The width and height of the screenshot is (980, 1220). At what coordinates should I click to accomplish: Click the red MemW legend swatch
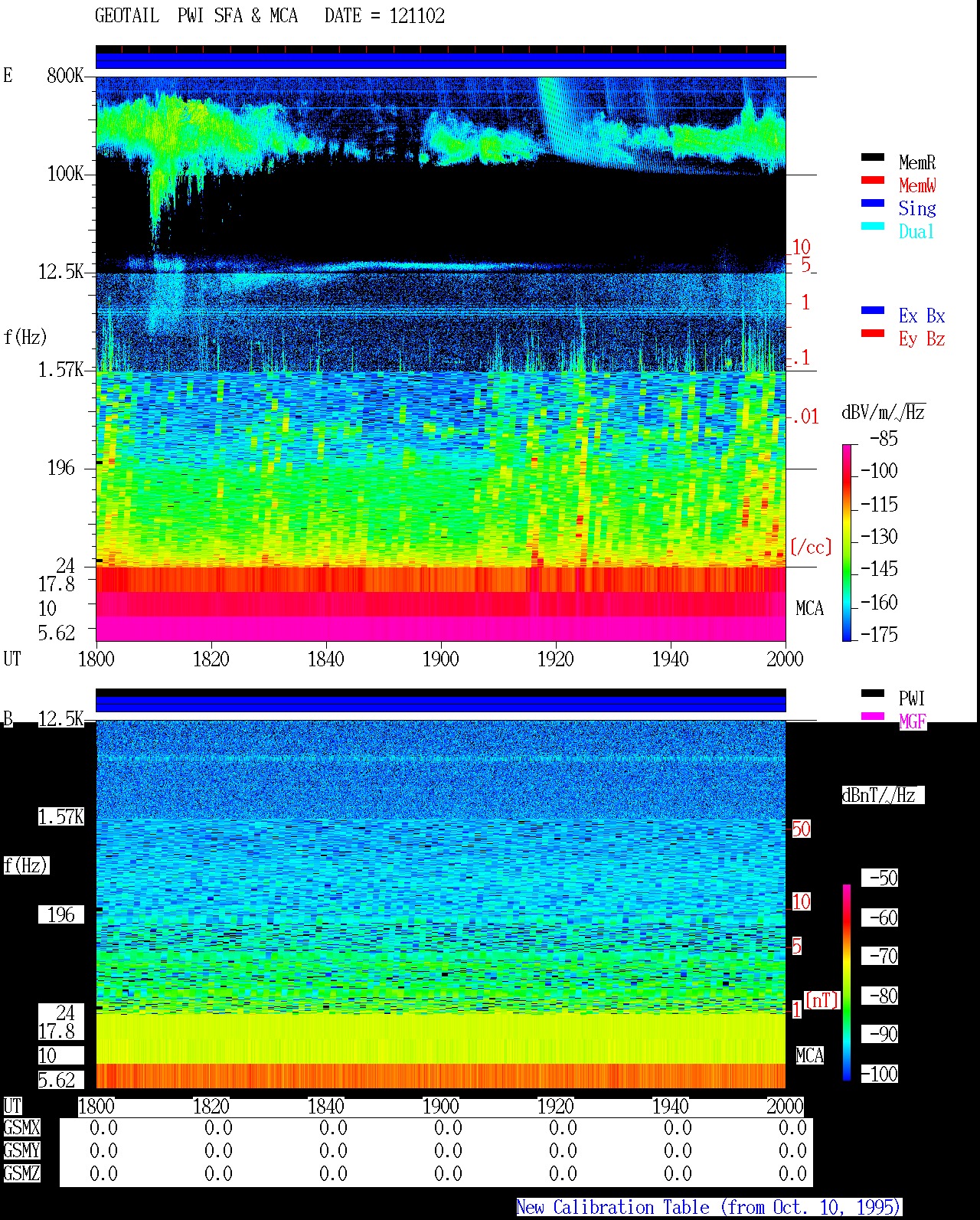873,181
